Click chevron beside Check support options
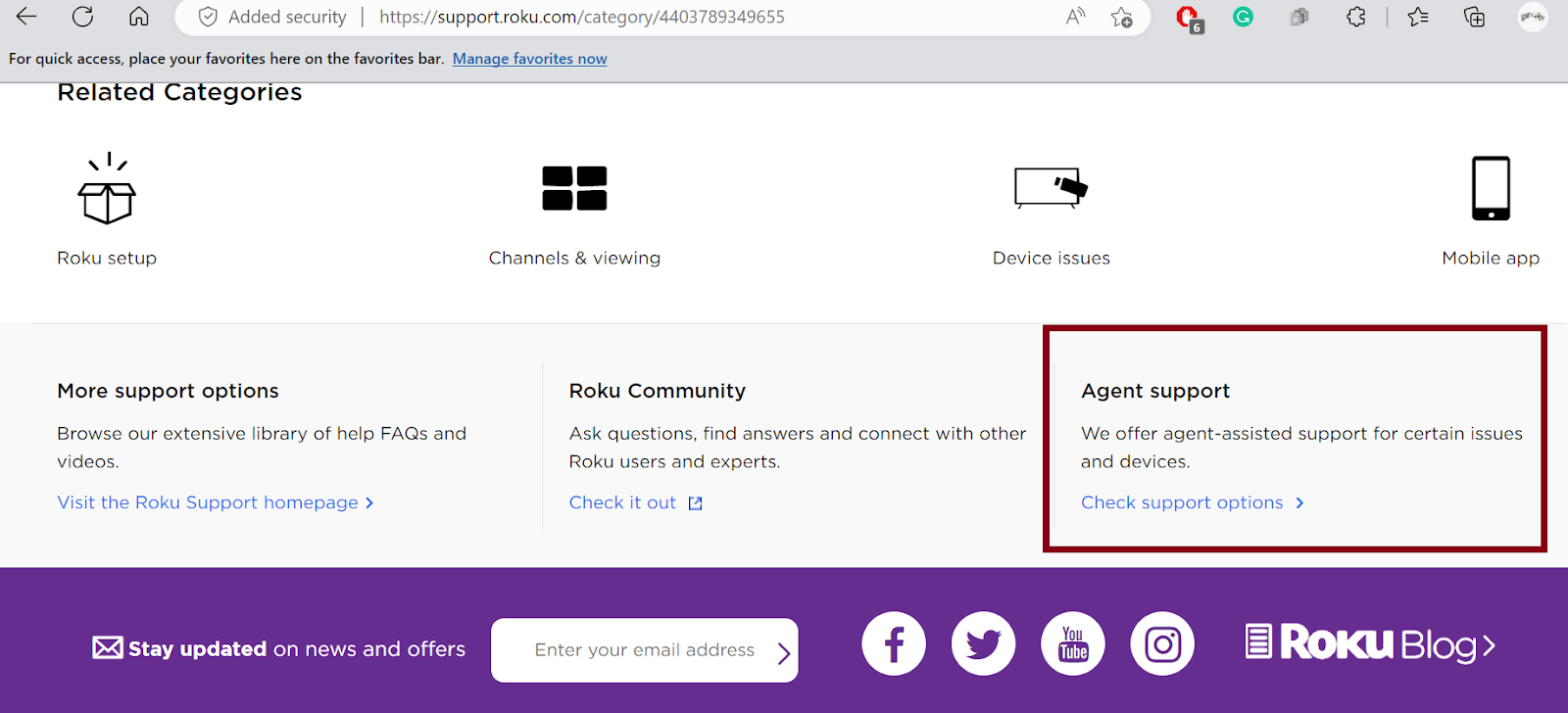1568x713 pixels. tap(1300, 503)
